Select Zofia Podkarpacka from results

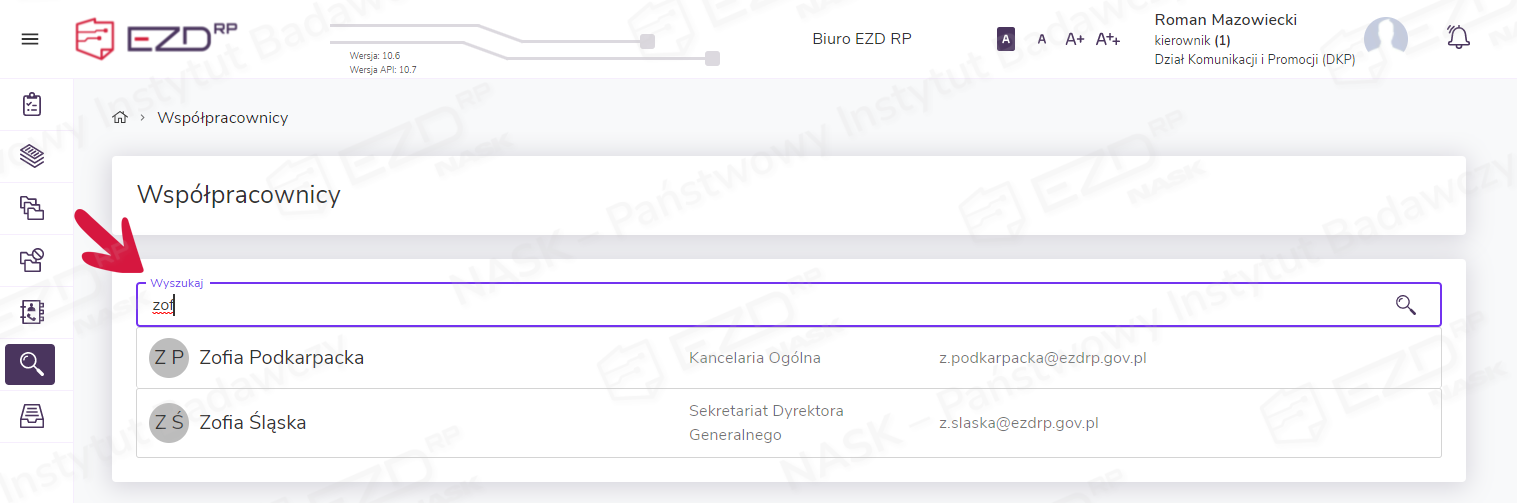coord(281,358)
